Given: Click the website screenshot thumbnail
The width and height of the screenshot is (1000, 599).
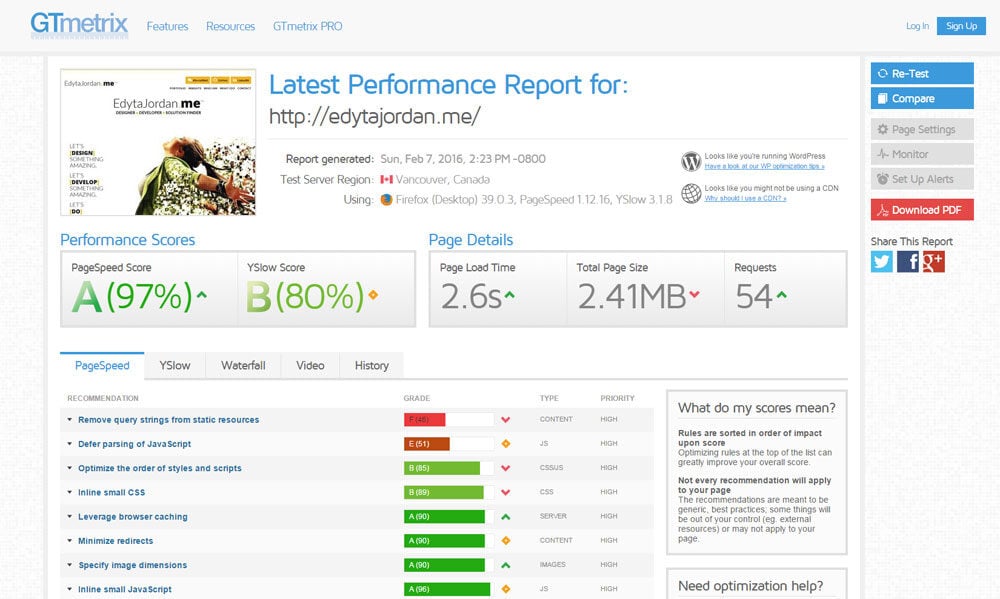Looking at the screenshot, I should tap(157, 143).
